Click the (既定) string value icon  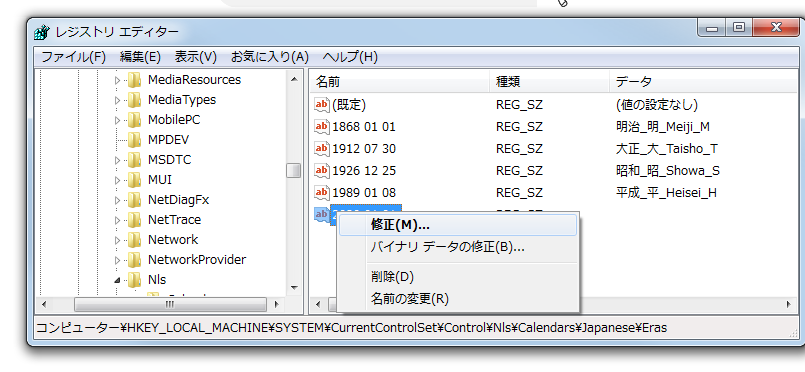pyautogui.click(x=322, y=105)
